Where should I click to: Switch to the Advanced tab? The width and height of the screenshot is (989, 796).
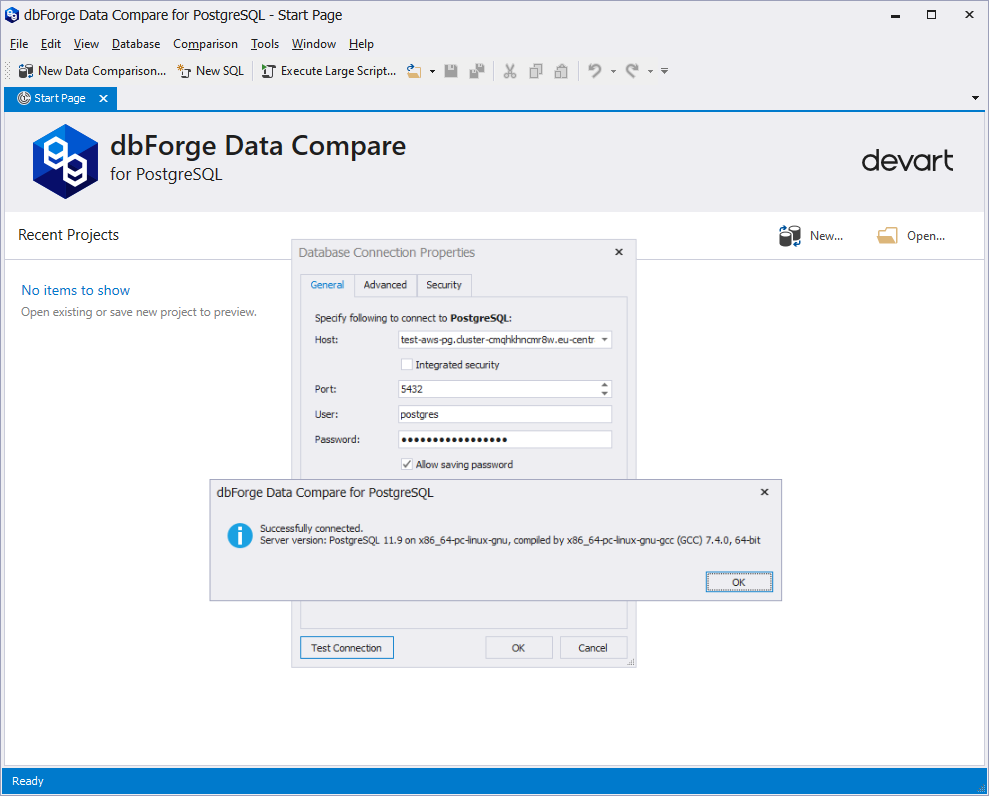pyautogui.click(x=385, y=285)
